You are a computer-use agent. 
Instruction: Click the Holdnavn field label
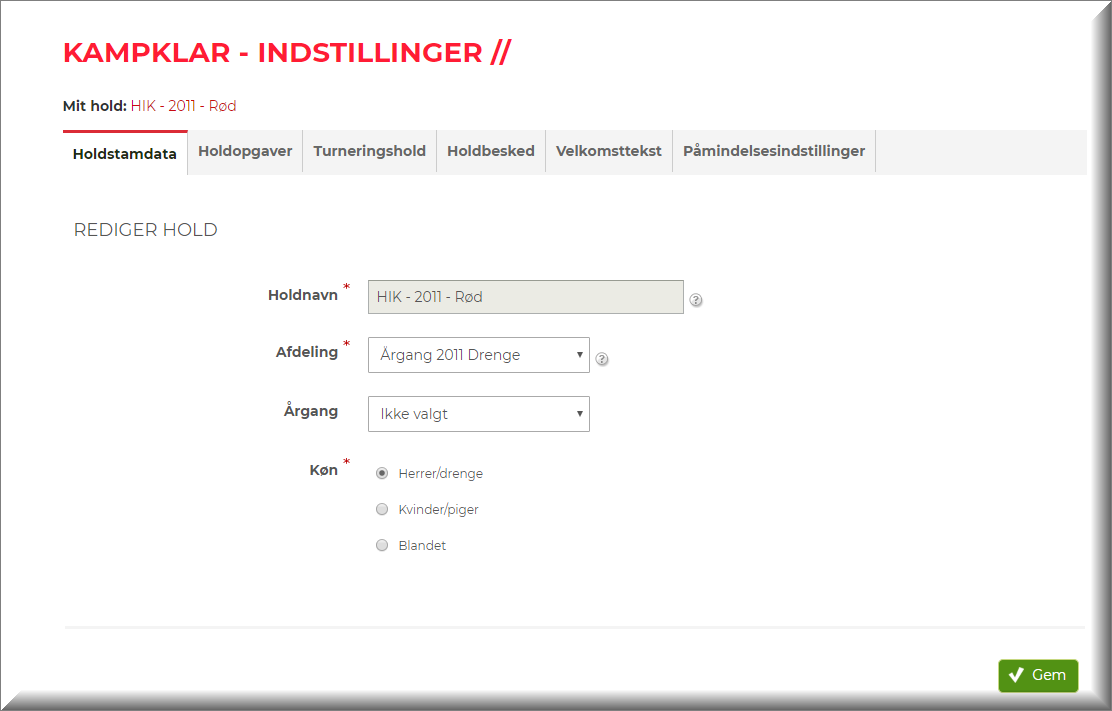pos(302,296)
